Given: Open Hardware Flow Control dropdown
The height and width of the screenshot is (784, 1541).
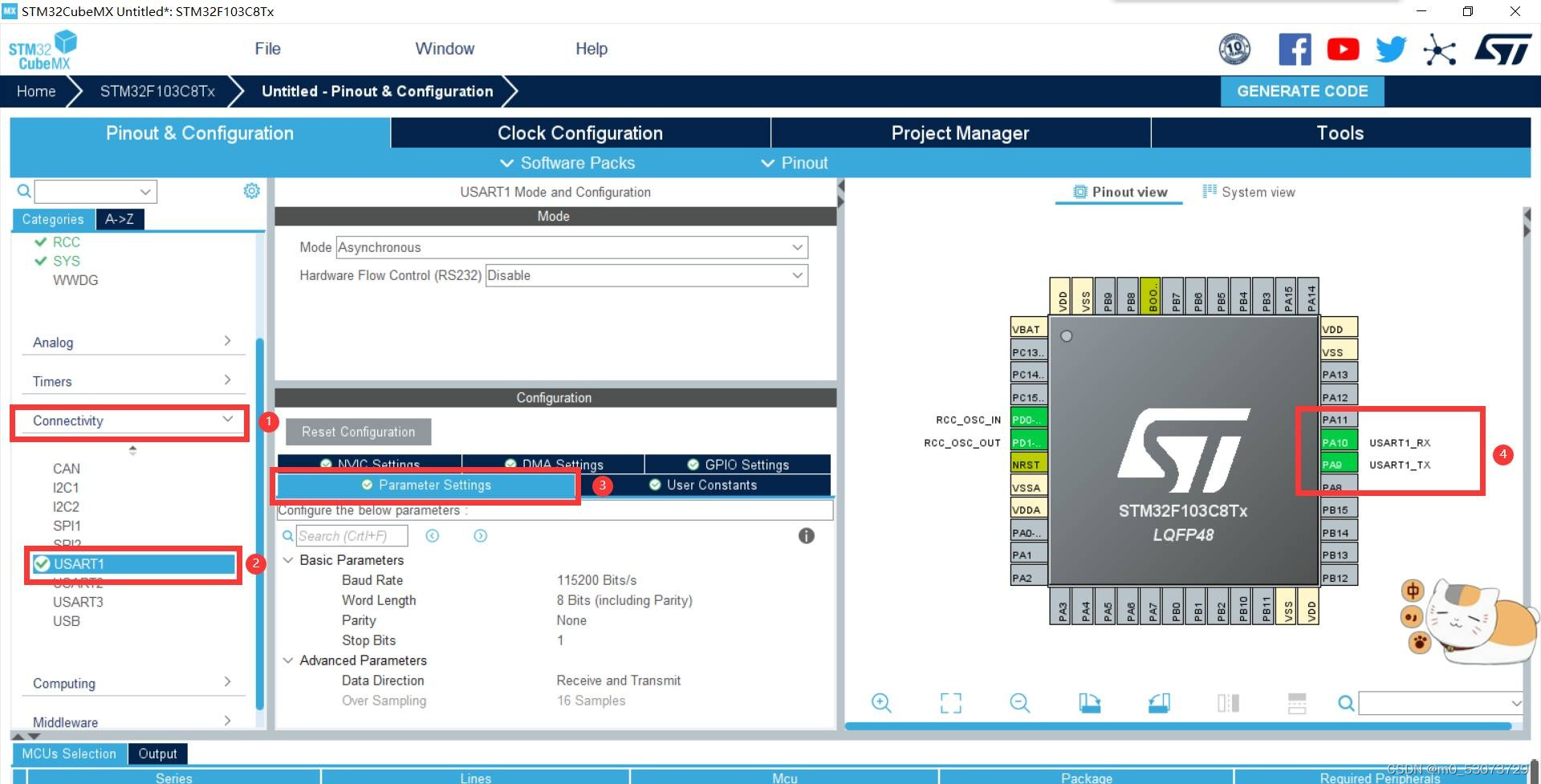Looking at the screenshot, I should 646,275.
